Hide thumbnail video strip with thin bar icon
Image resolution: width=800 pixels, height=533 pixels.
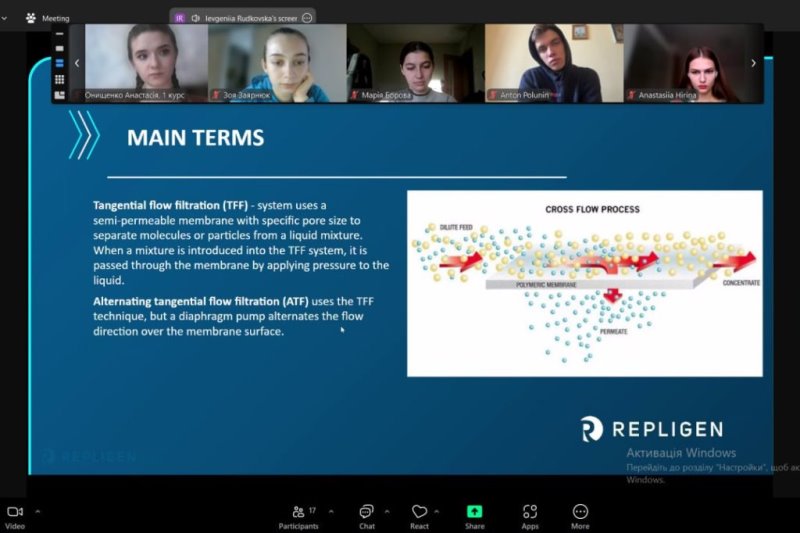point(60,34)
